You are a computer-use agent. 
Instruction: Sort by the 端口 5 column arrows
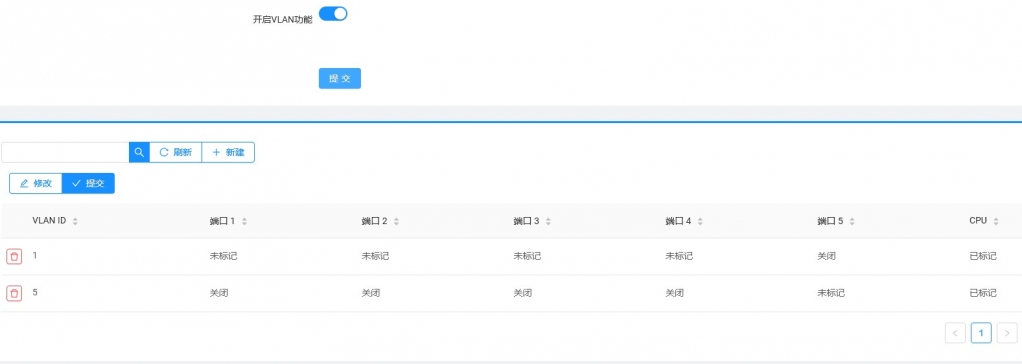click(852, 221)
